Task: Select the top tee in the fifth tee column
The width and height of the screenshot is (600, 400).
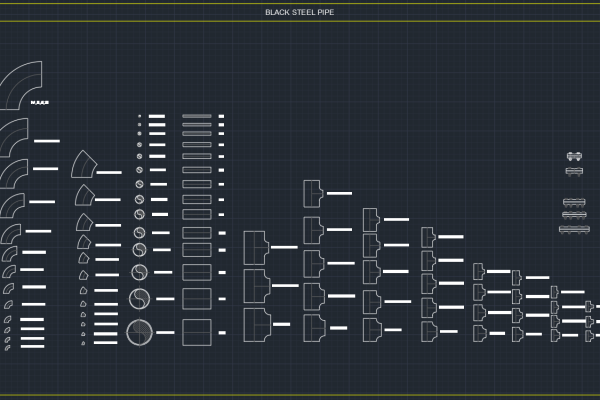Action: point(479,271)
